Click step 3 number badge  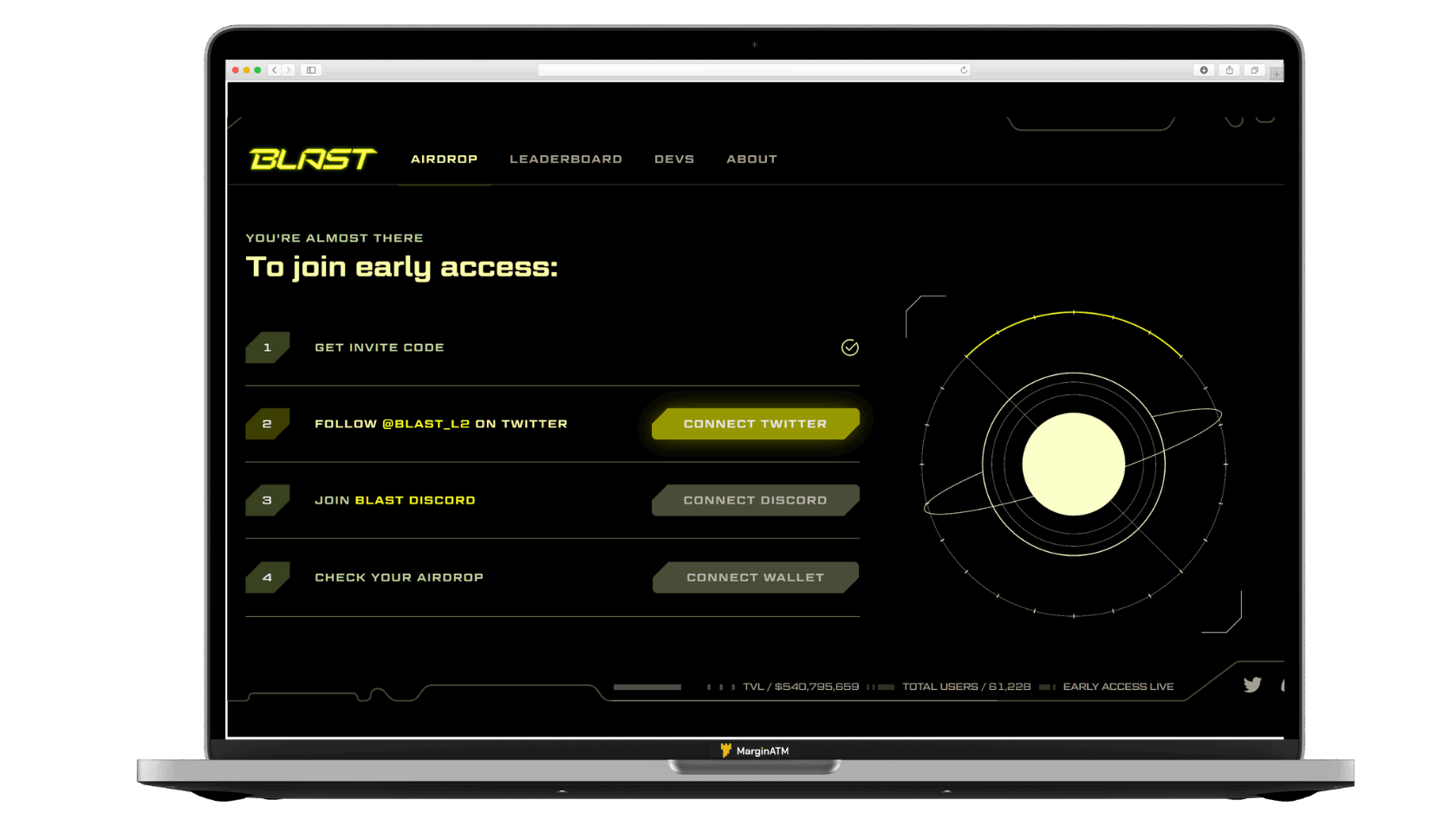[x=267, y=500]
